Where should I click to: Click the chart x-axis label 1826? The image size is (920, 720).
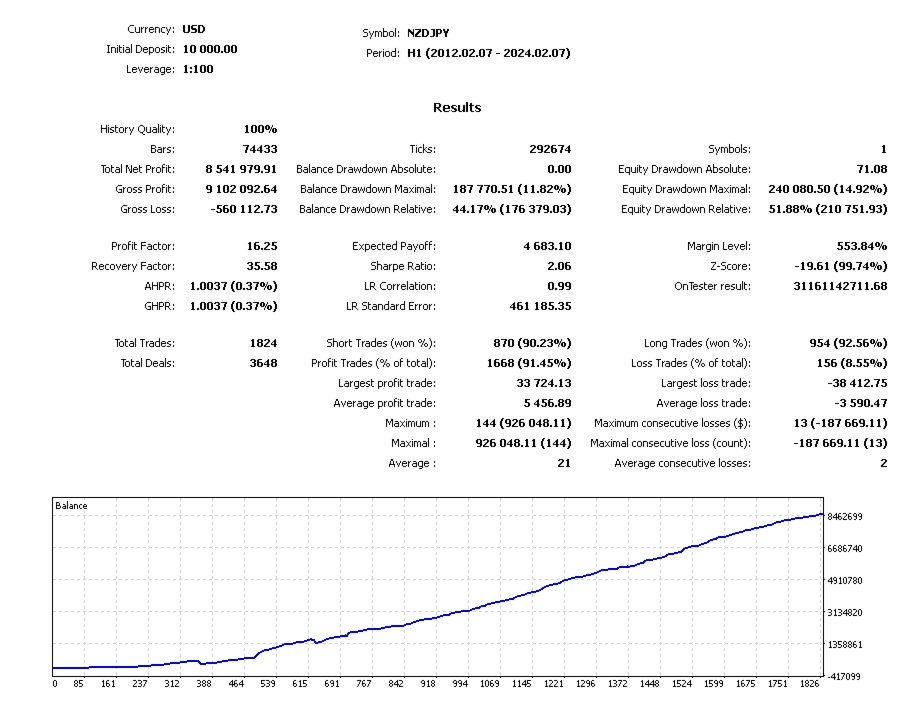pos(810,684)
